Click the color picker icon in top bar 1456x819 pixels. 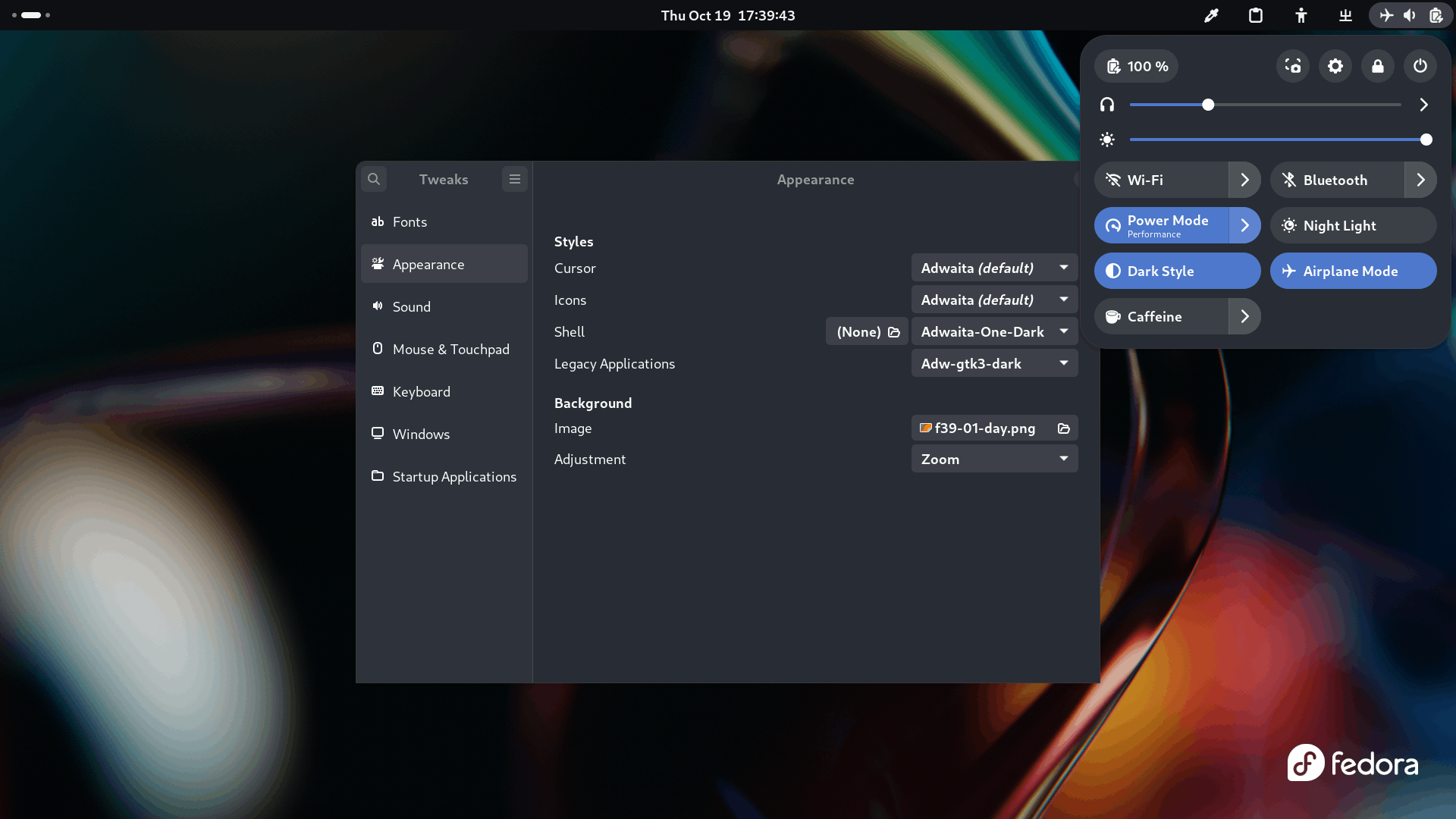point(1211,15)
